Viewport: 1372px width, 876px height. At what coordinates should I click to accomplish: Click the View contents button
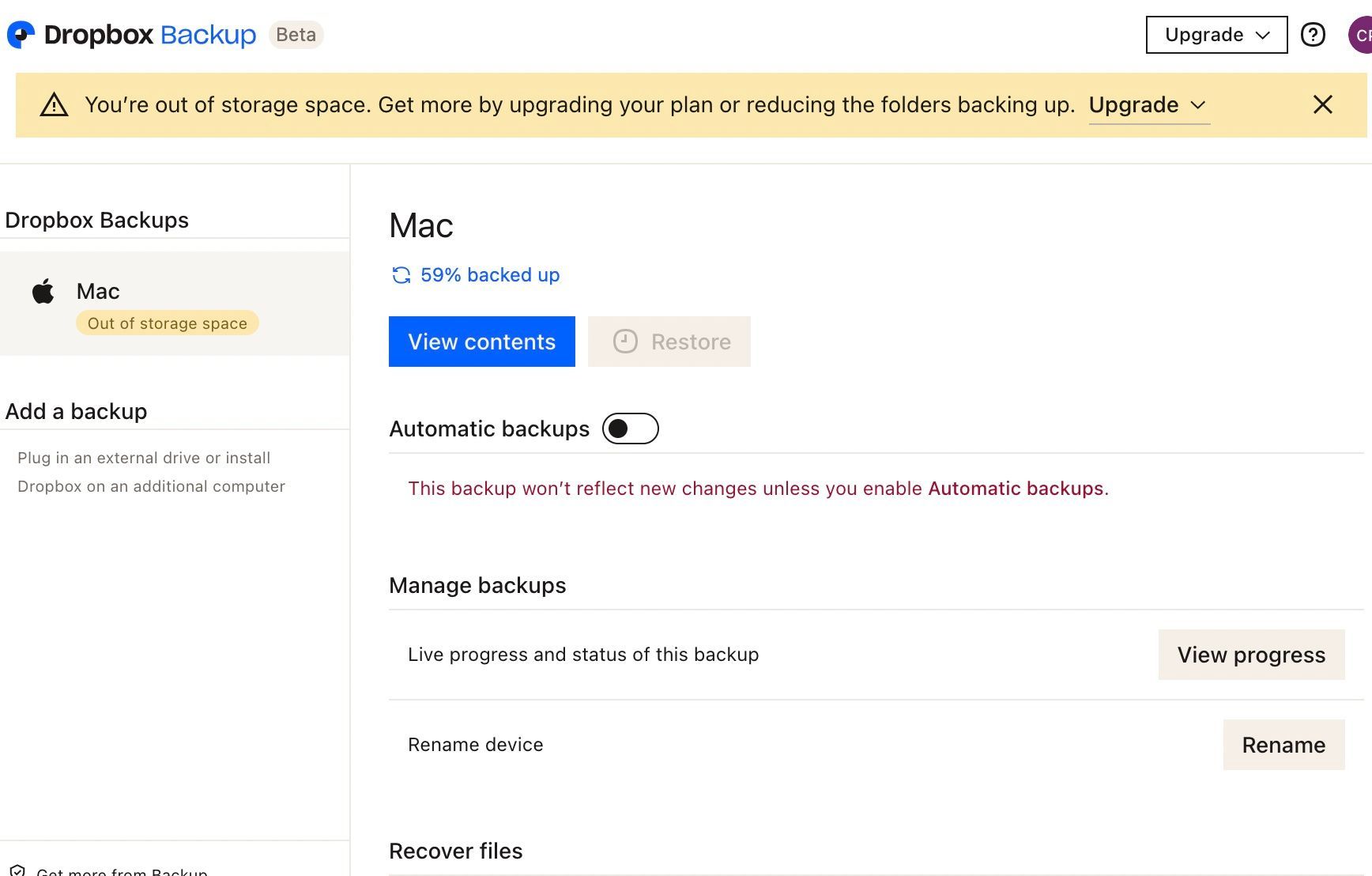[x=481, y=342]
